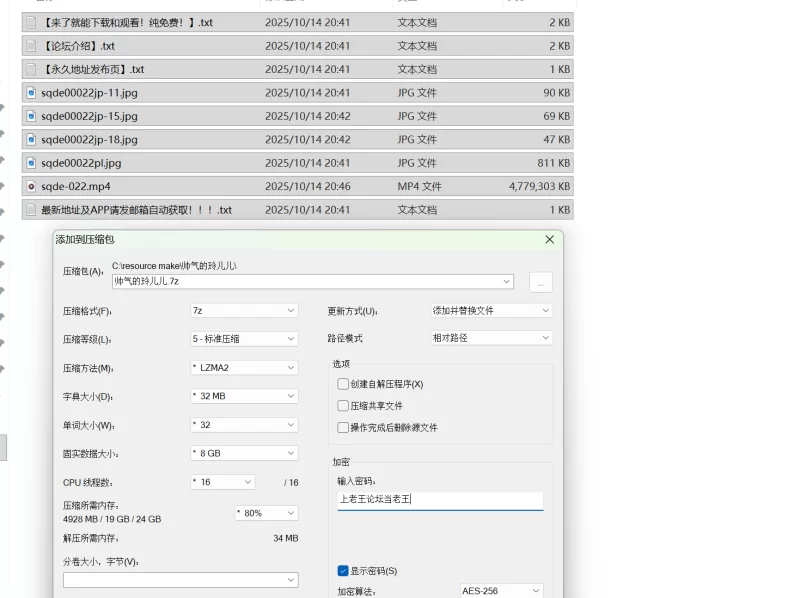Click the sqde00022pl.jpg file icon

pos(32,163)
